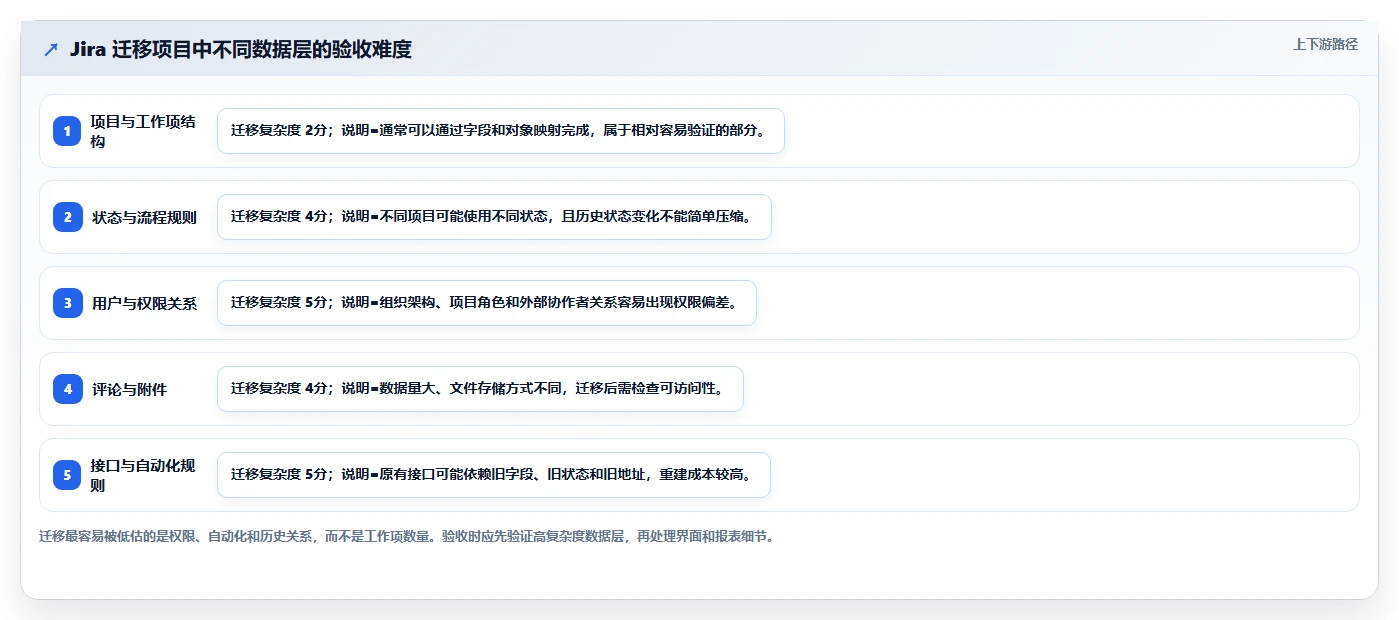Open the box about 组织架构、项目角色 权限偏差

(x=487, y=303)
